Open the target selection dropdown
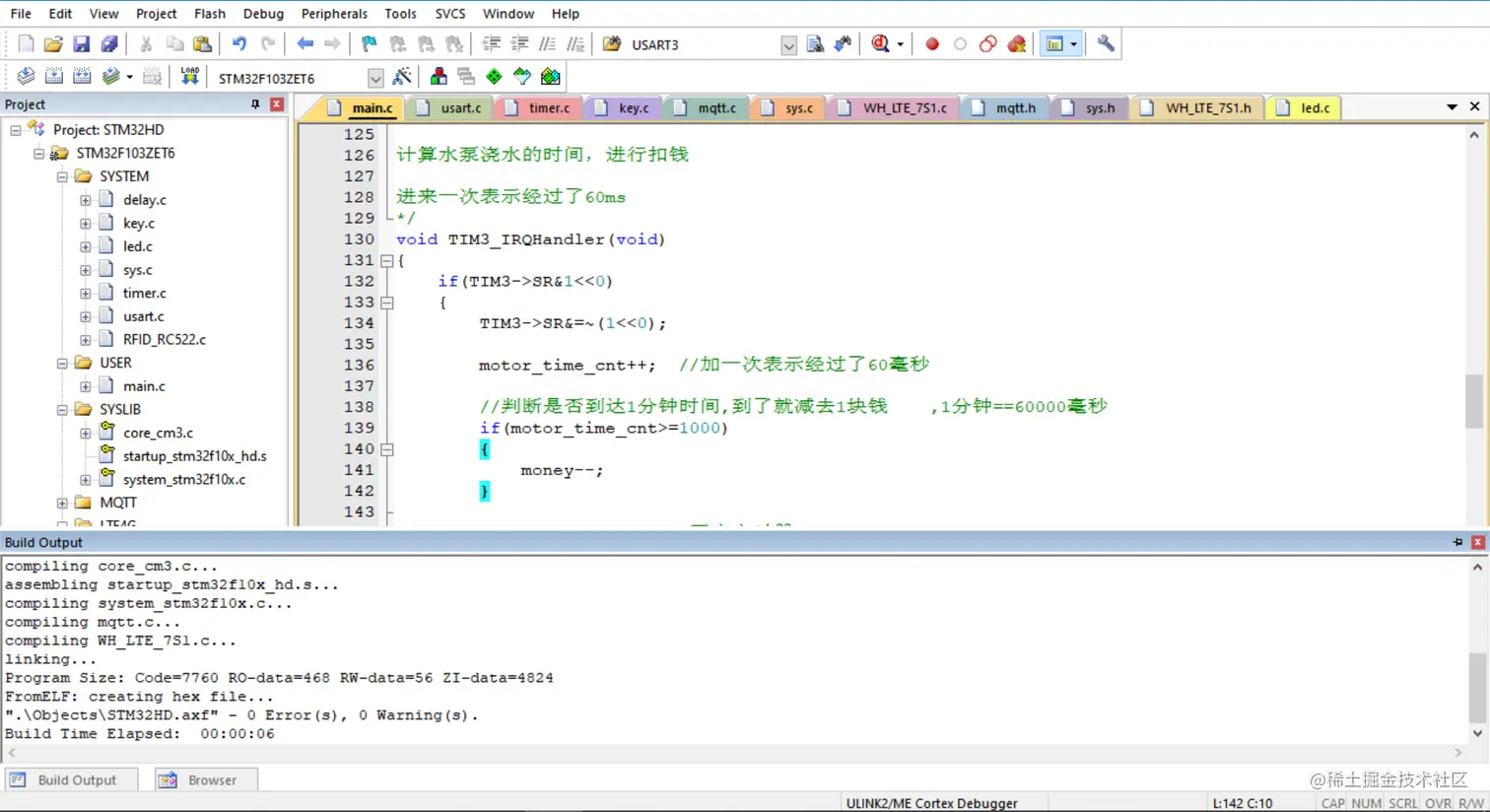This screenshot has height=812, width=1490. [375, 78]
